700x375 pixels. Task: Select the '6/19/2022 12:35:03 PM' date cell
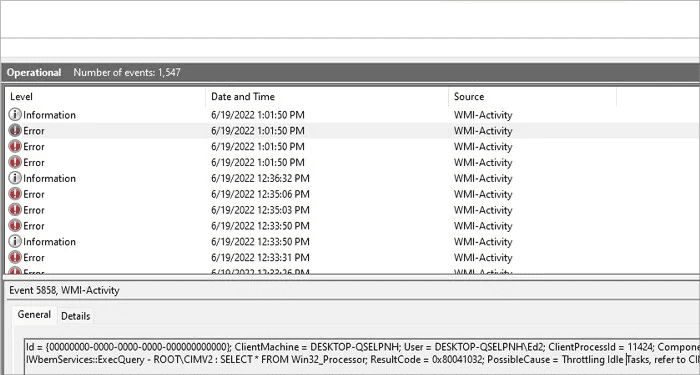tap(260, 210)
